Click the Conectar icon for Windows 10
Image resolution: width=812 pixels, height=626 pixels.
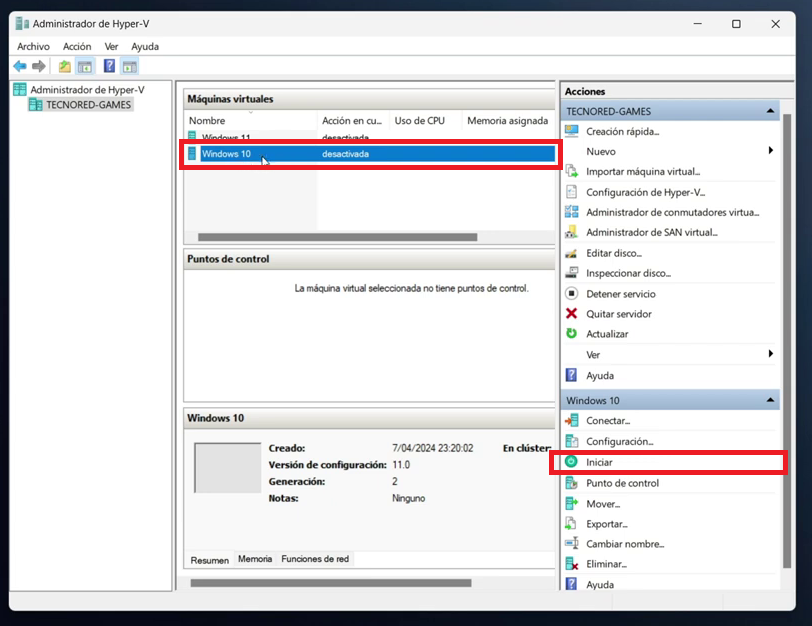[572, 420]
